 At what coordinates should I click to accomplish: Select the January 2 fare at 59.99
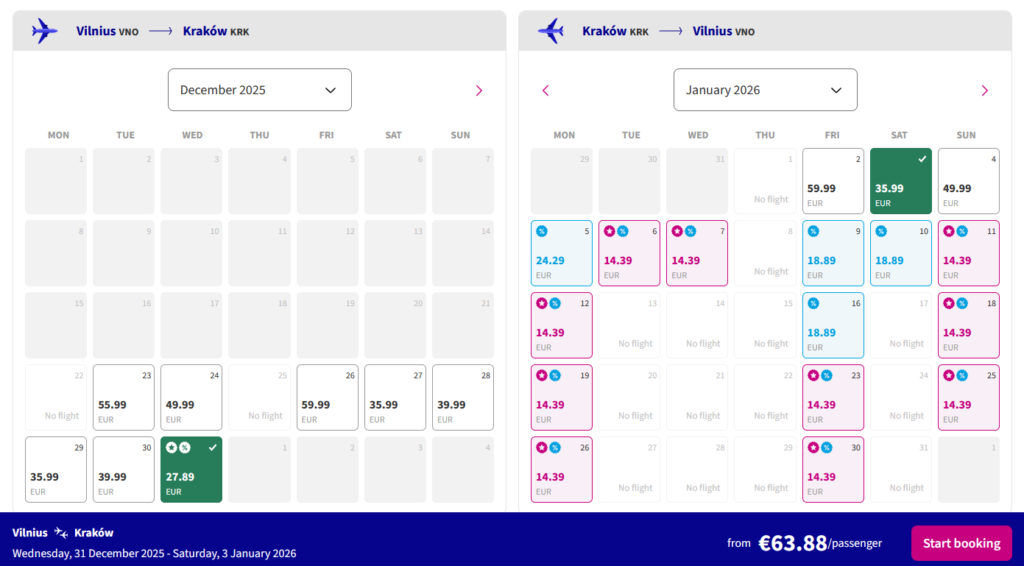click(x=833, y=181)
